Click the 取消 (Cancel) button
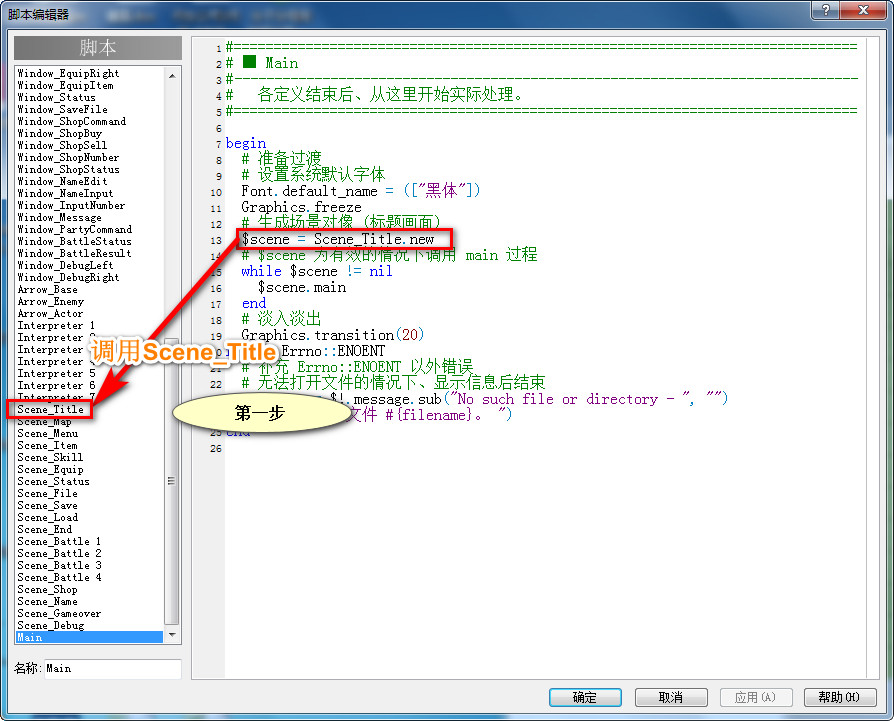 point(671,697)
